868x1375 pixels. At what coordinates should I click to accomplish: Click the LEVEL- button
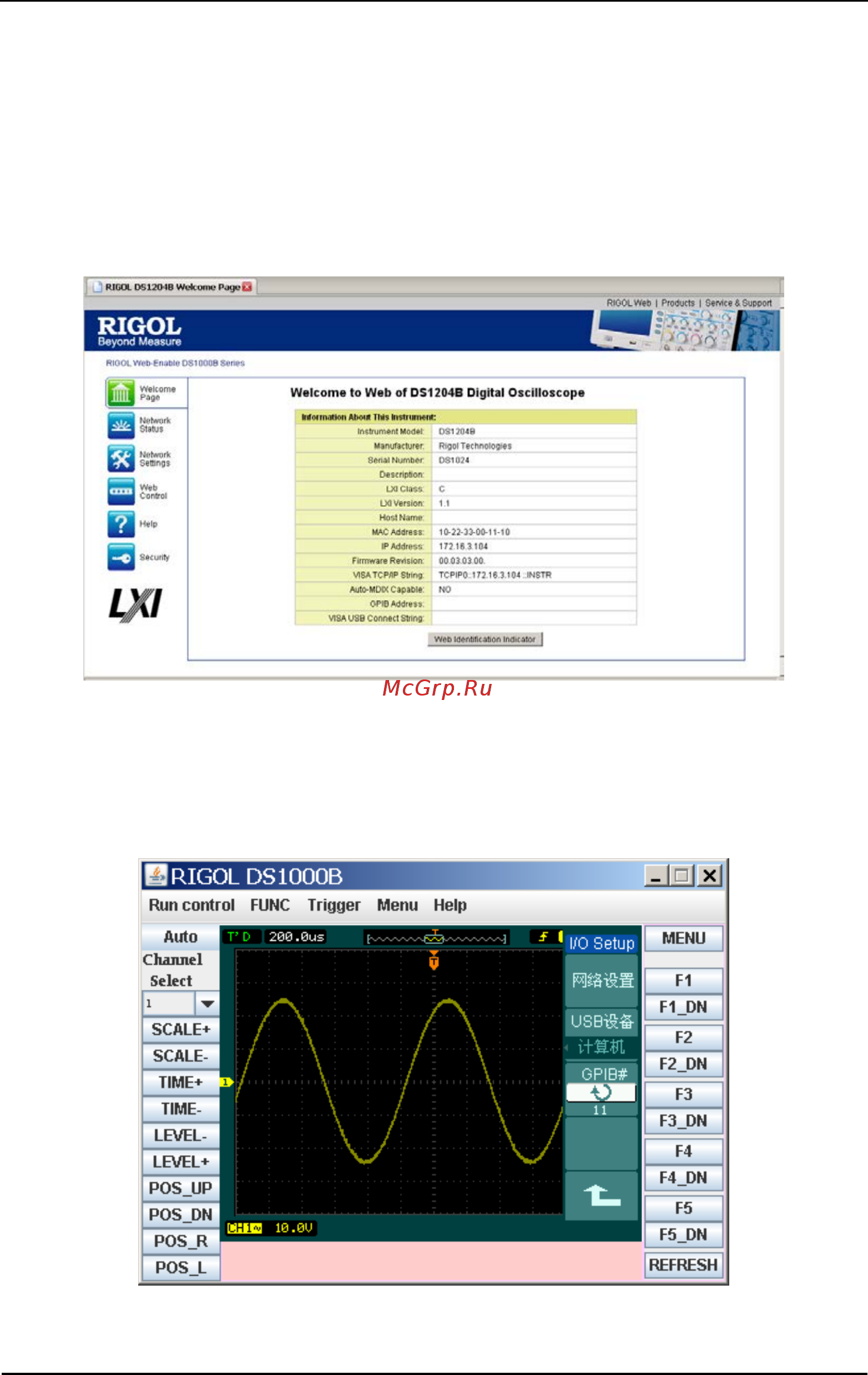[181, 1135]
